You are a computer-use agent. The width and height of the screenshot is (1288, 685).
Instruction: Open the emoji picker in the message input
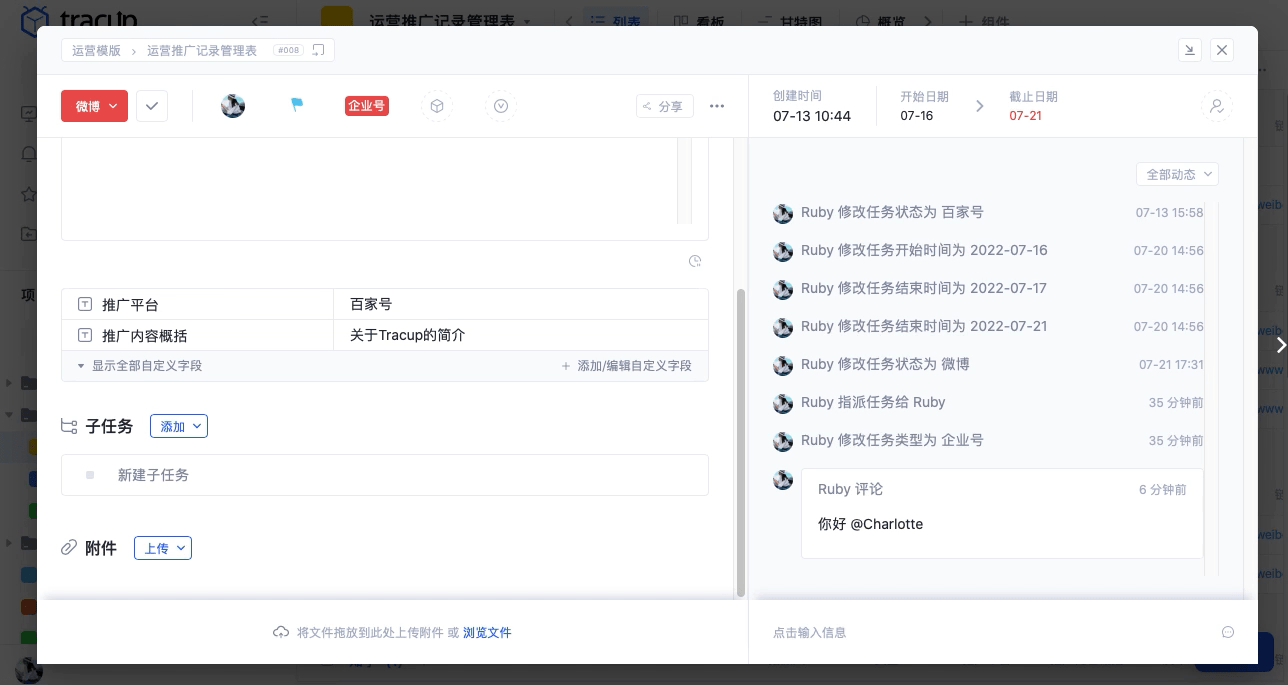1228,632
